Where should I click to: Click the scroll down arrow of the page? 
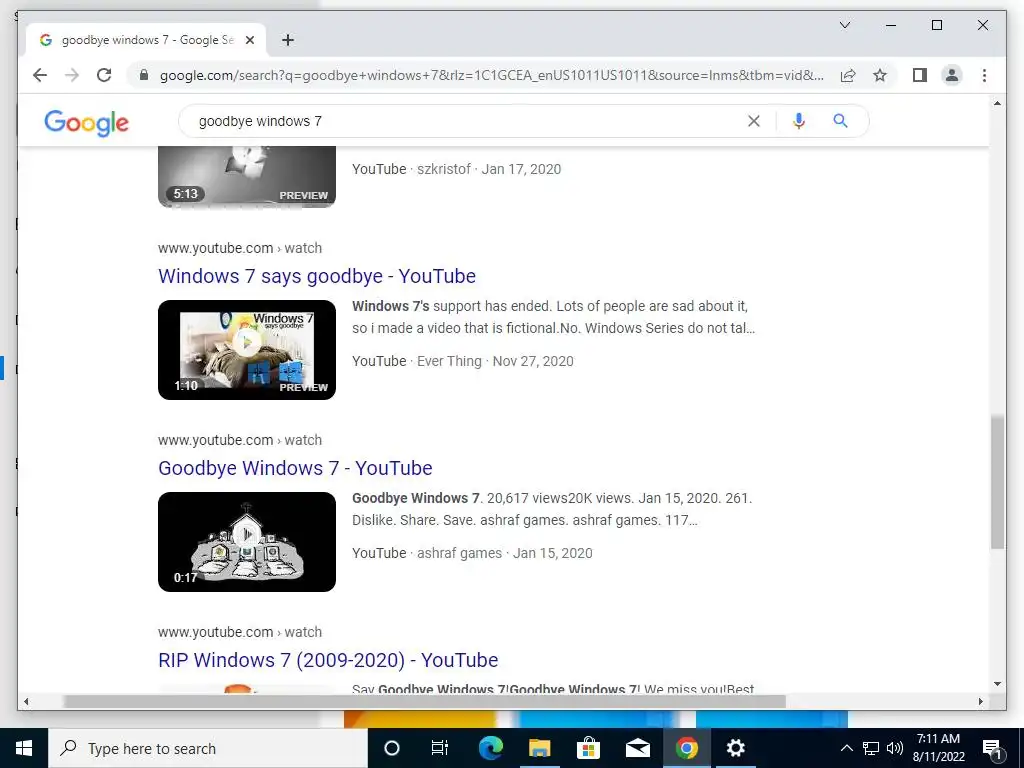997,684
